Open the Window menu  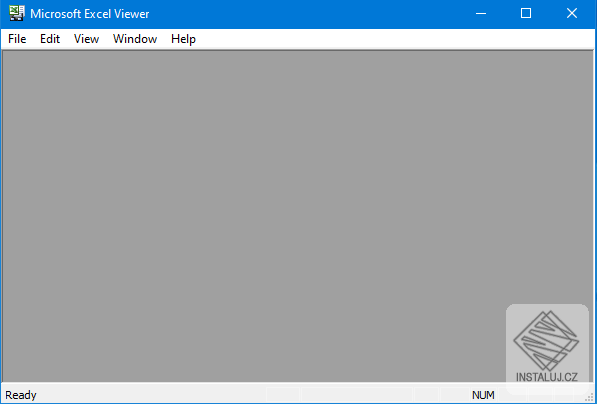(x=135, y=39)
